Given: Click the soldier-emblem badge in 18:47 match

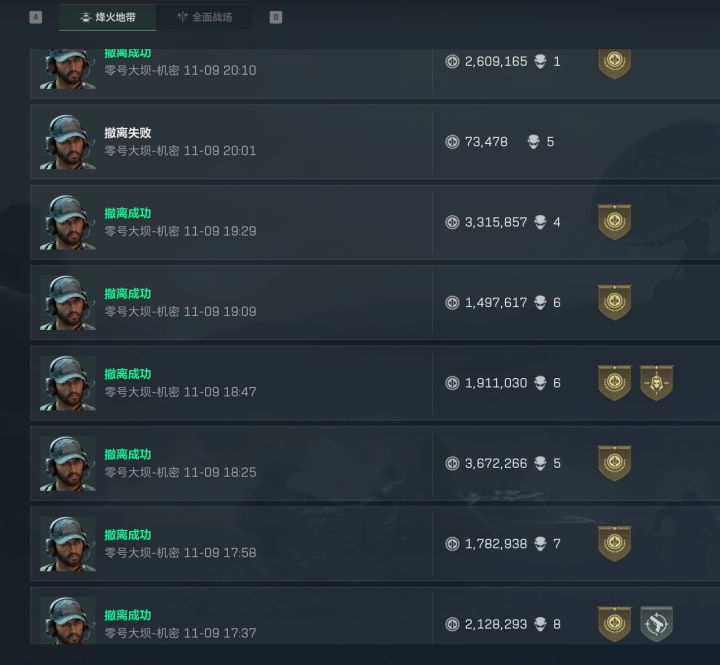Looking at the screenshot, I should click(657, 383).
